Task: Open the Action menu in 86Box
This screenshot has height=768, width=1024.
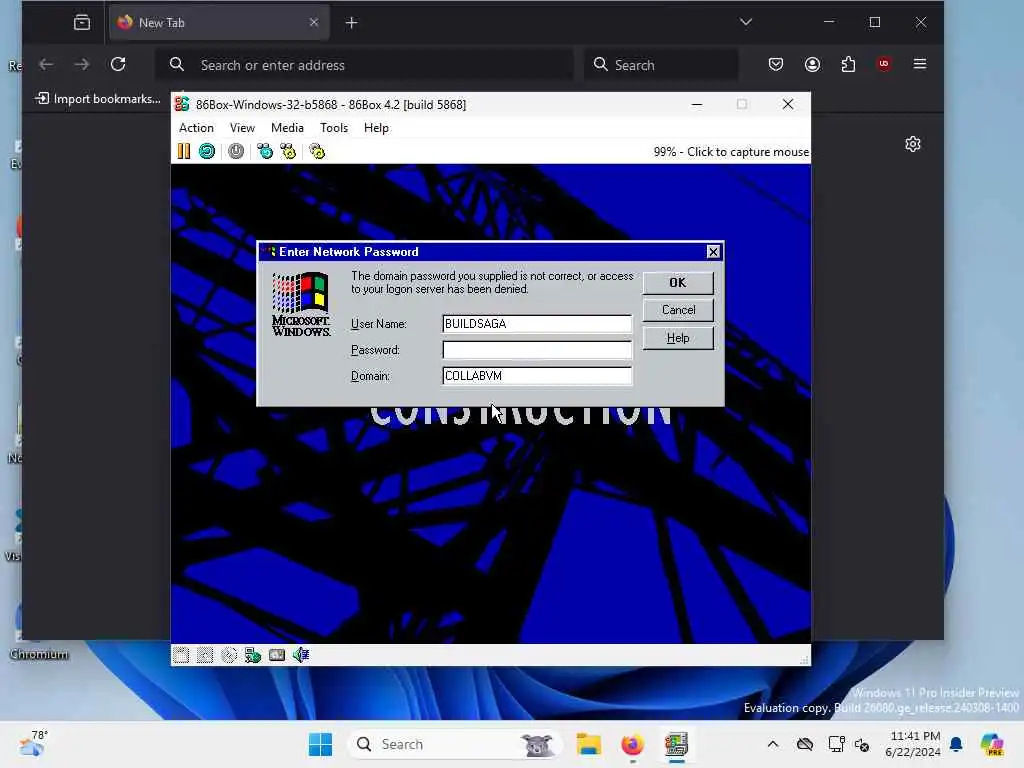Action: point(196,128)
